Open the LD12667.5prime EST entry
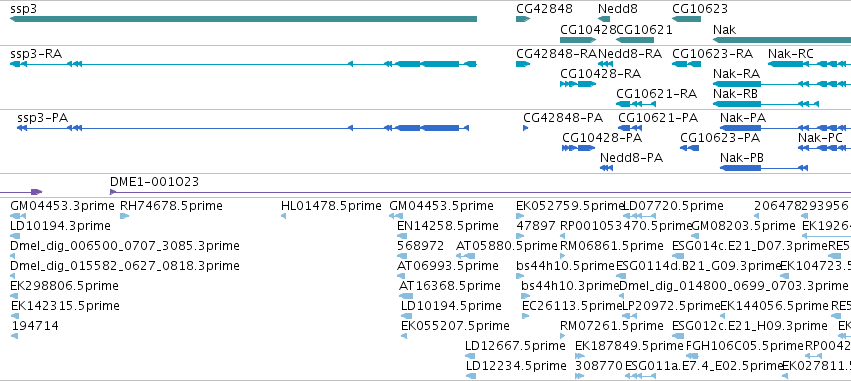Viewport: 851px width, 381px height. [x=515, y=346]
